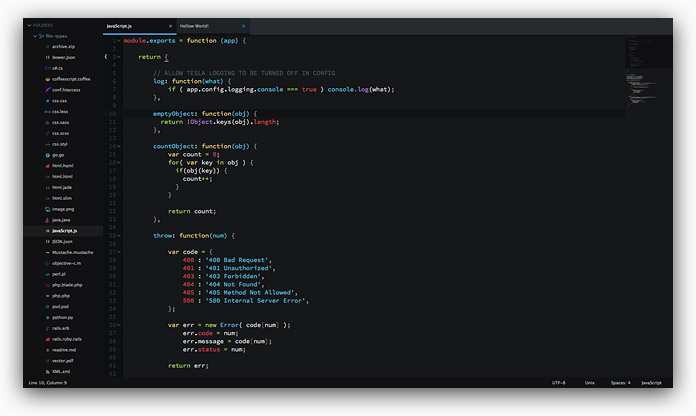Change line endings from Unix
This screenshot has height=416, width=696.
[x=589, y=383]
